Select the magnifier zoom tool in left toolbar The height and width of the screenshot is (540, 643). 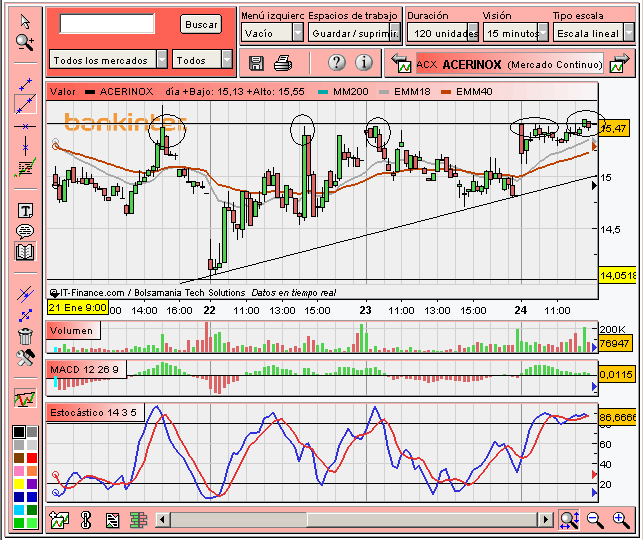[25, 42]
